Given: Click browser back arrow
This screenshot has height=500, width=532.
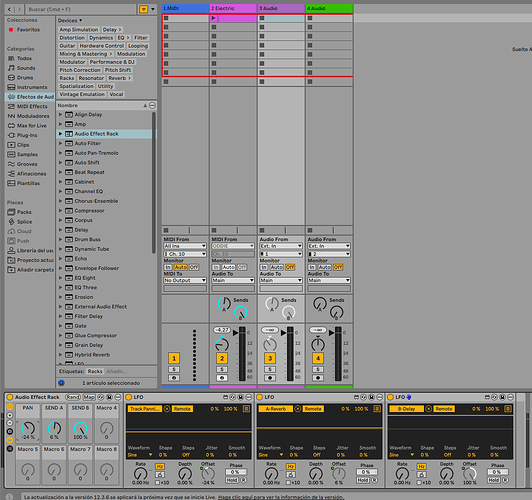Looking at the screenshot, I should pos(10,9).
